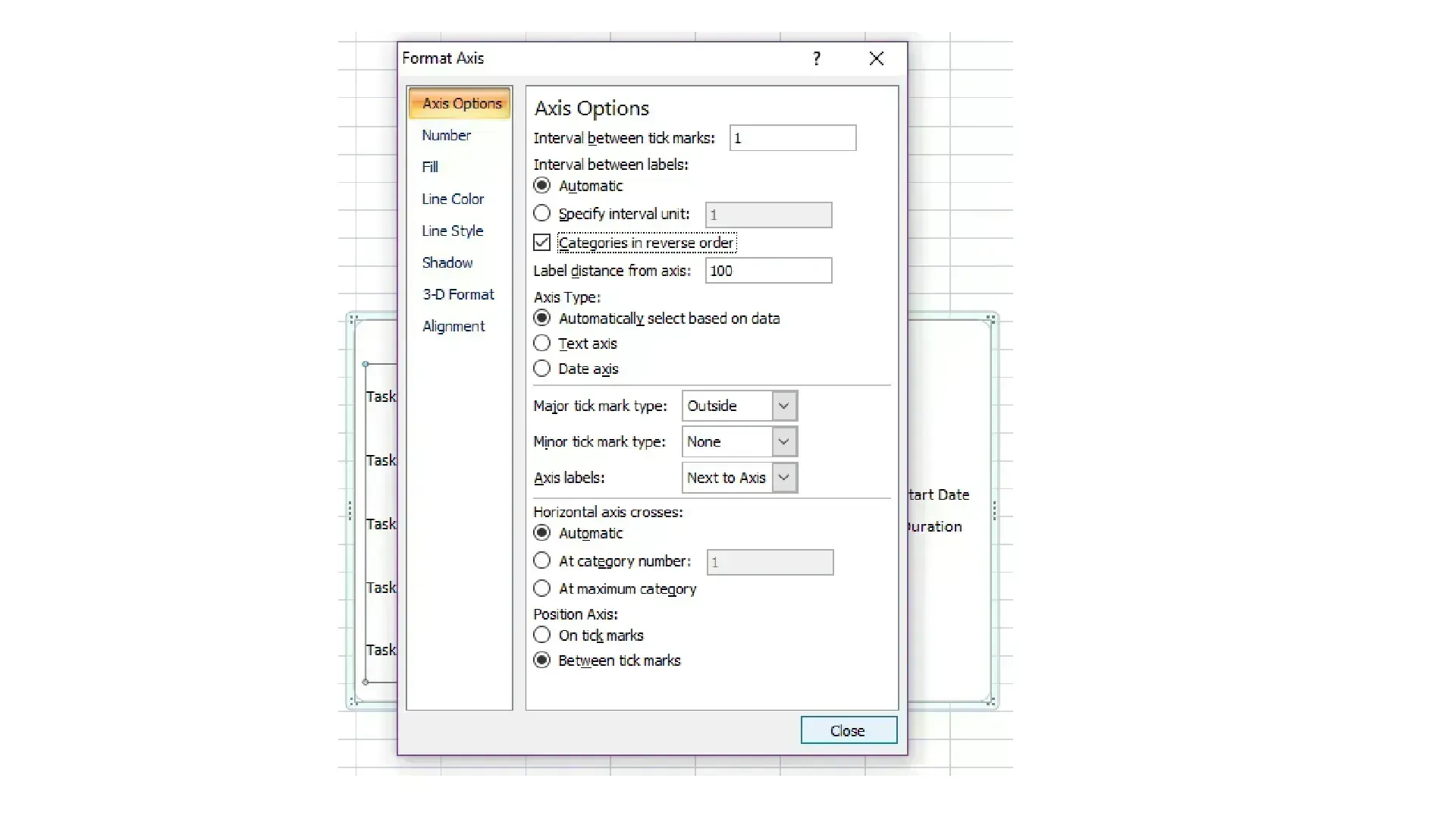Expand the Axis labels dropdown
The width and height of the screenshot is (1456, 819).
click(x=784, y=478)
